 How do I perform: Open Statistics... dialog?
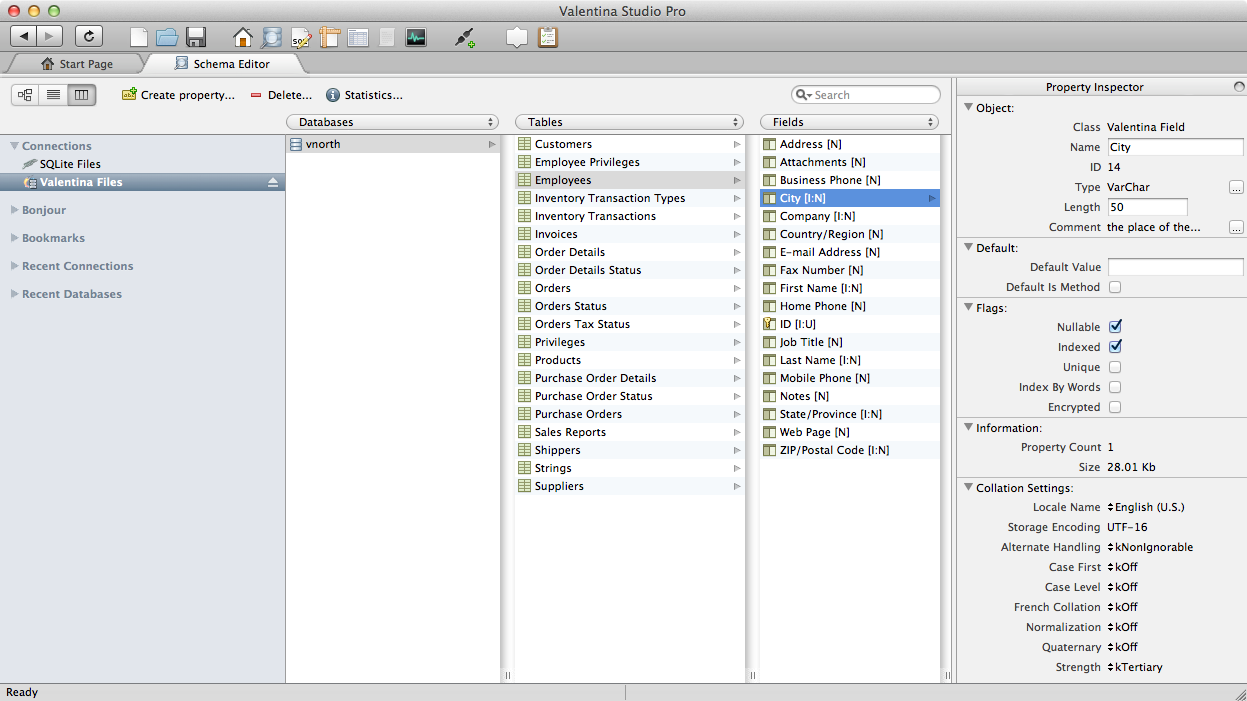[364, 95]
